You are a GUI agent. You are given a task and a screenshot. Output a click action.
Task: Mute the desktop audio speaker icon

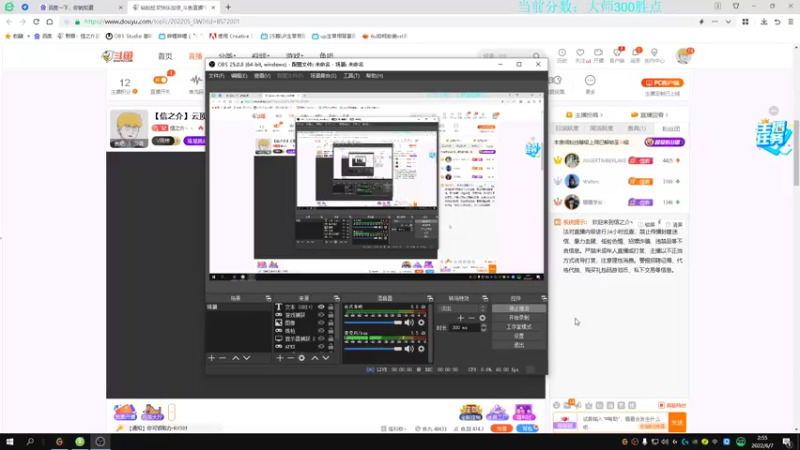point(409,322)
